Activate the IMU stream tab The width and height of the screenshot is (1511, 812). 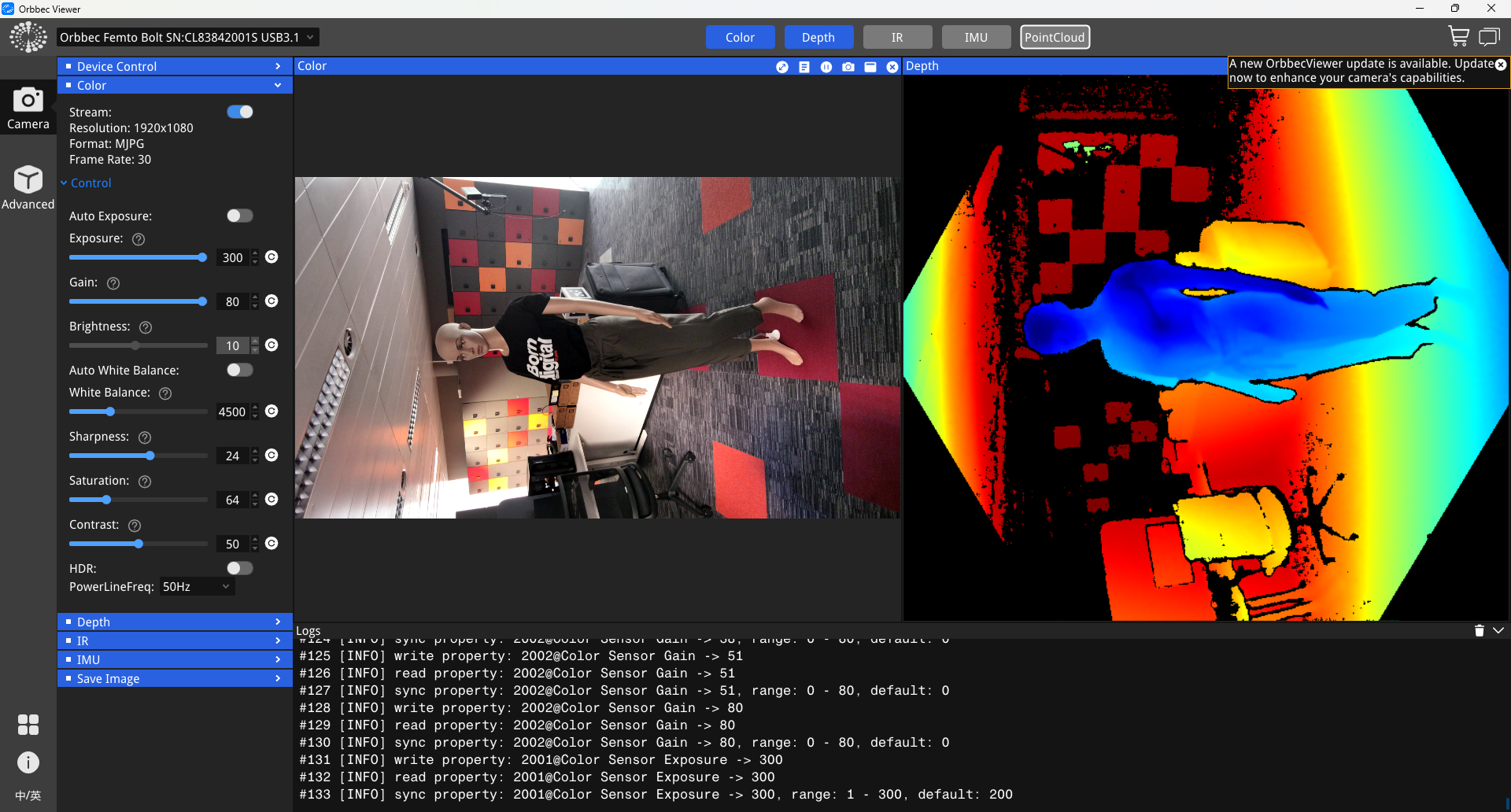(975, 36)
